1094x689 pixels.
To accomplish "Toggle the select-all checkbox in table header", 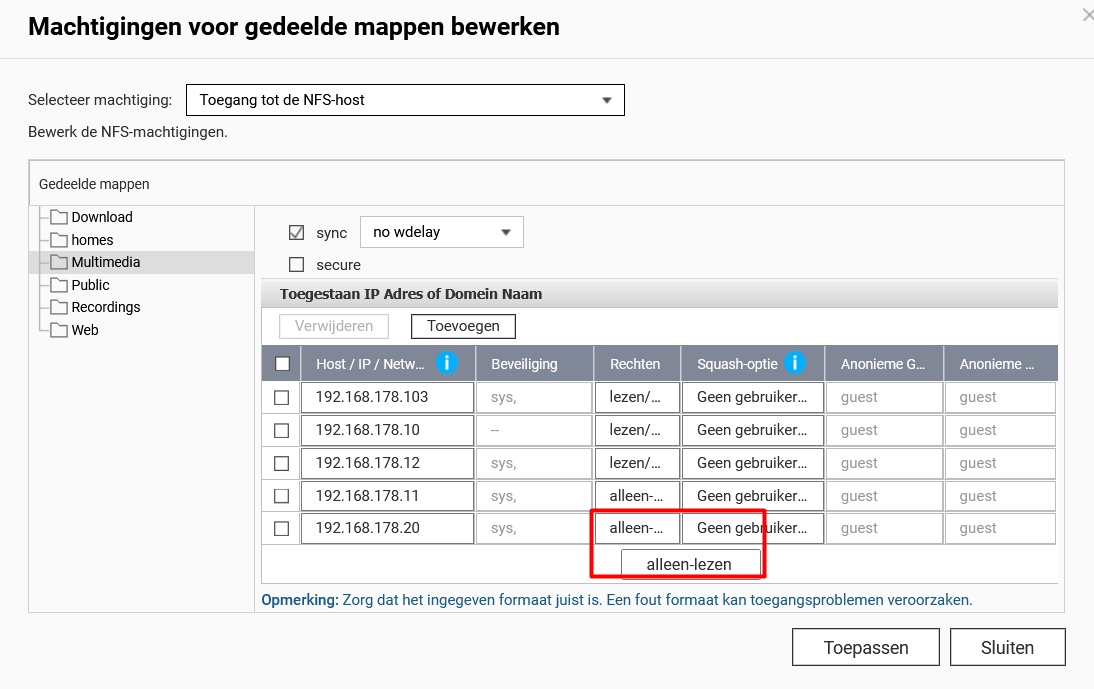I will tap(282, 364).
